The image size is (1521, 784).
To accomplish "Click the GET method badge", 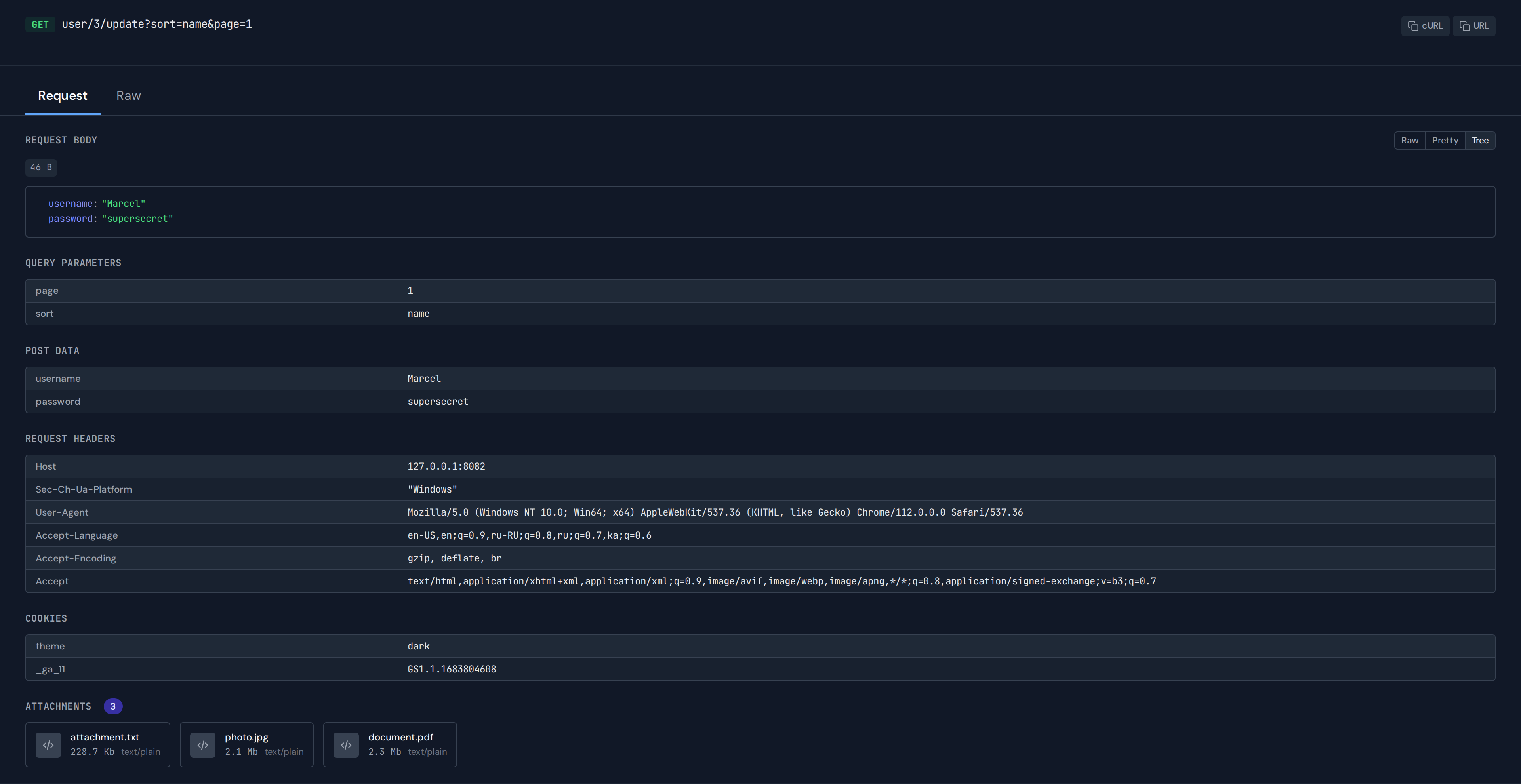I will pos(40,24).
